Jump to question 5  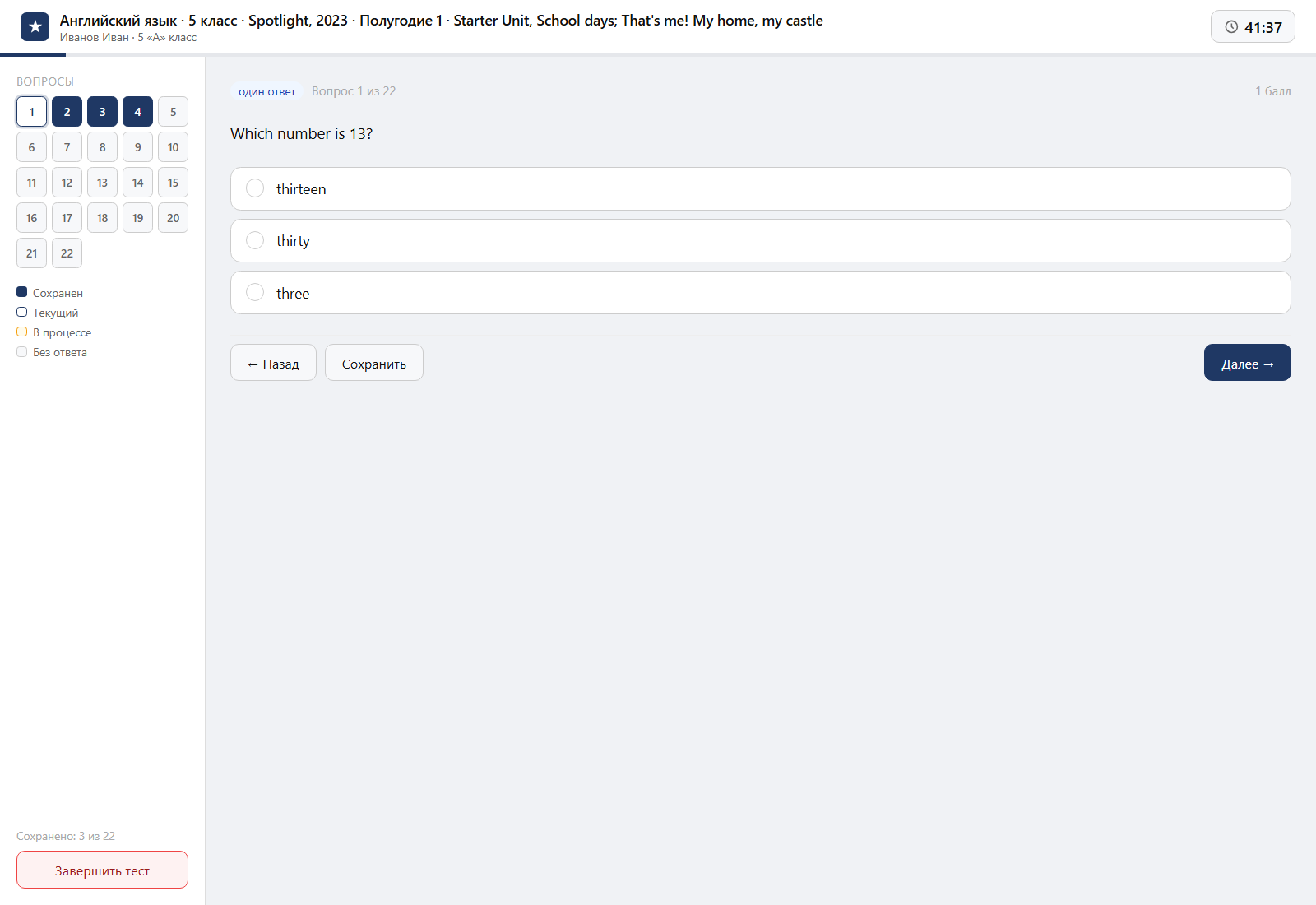click(173, 112)
